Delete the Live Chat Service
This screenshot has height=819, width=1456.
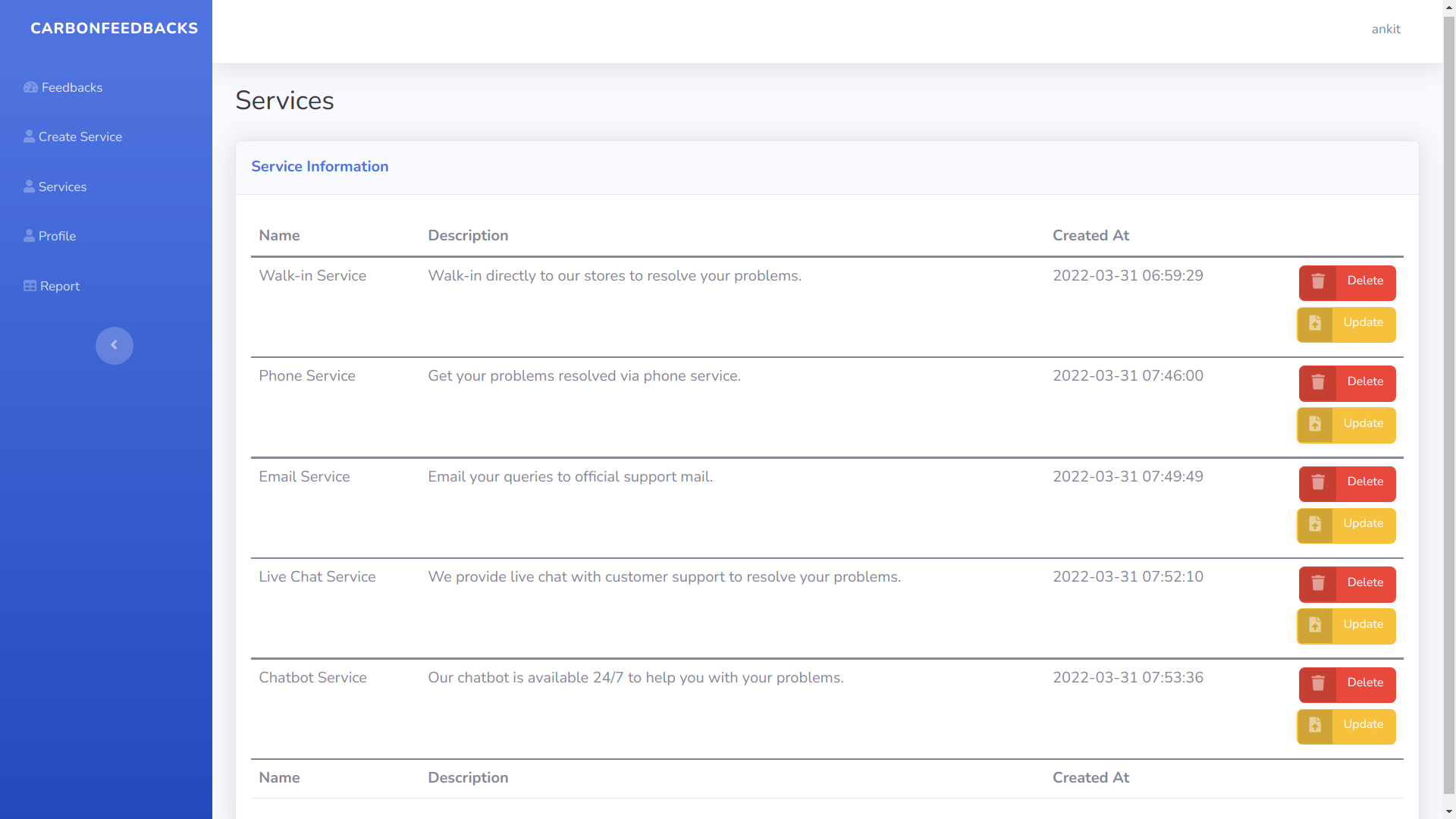coord(1364,582)
